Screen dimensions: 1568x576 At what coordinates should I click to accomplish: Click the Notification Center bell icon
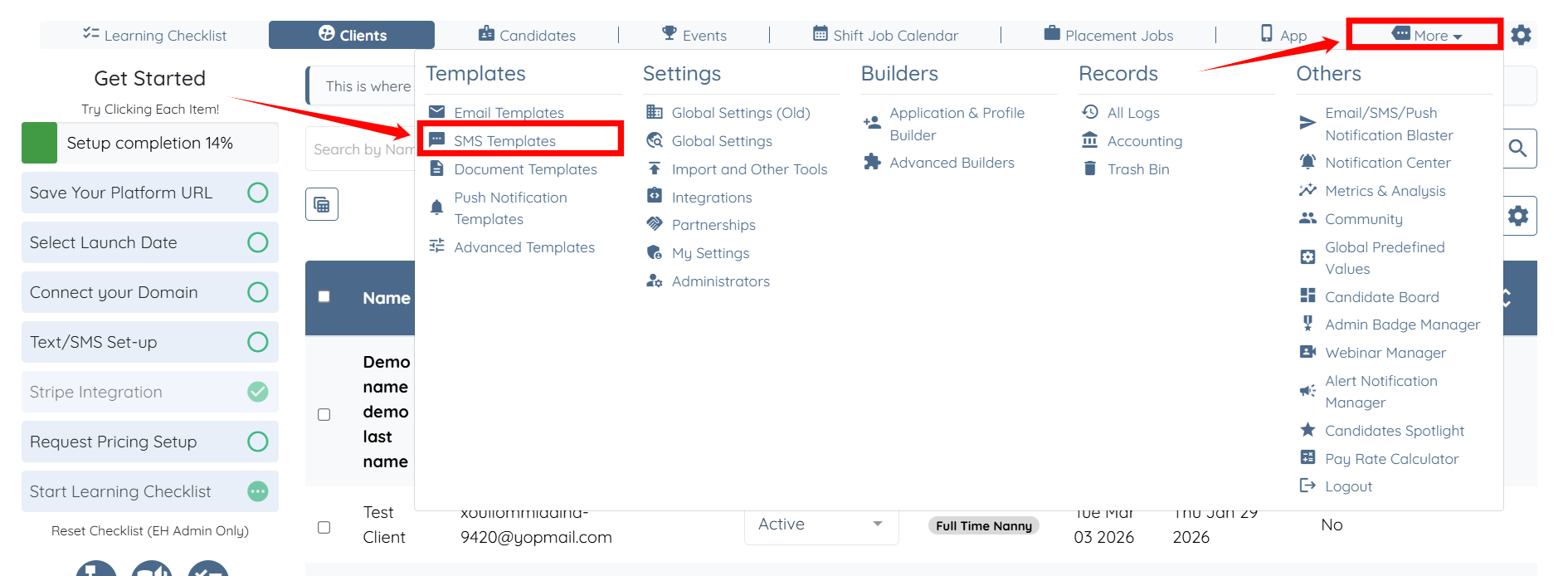point(1307,163)
